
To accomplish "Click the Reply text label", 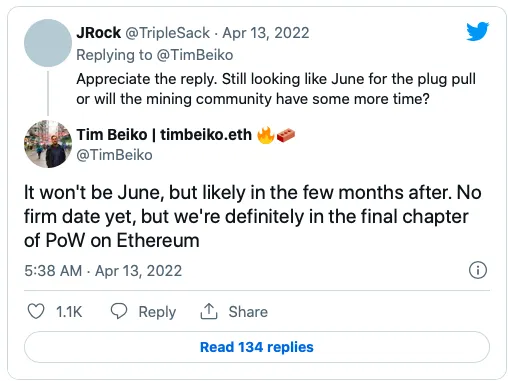I will tap(157, 312).
